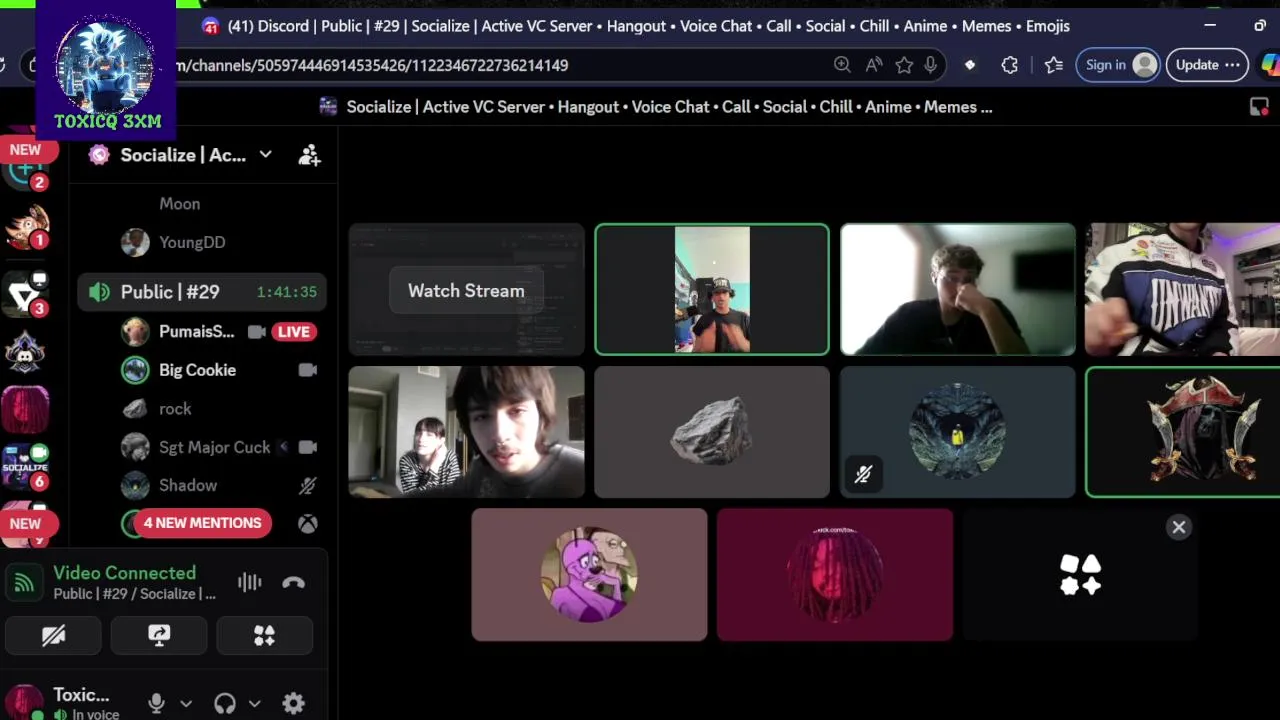1280x720 pixels.
Task: Click Toxic user profile in bottom panel
Action: point(66,703)
